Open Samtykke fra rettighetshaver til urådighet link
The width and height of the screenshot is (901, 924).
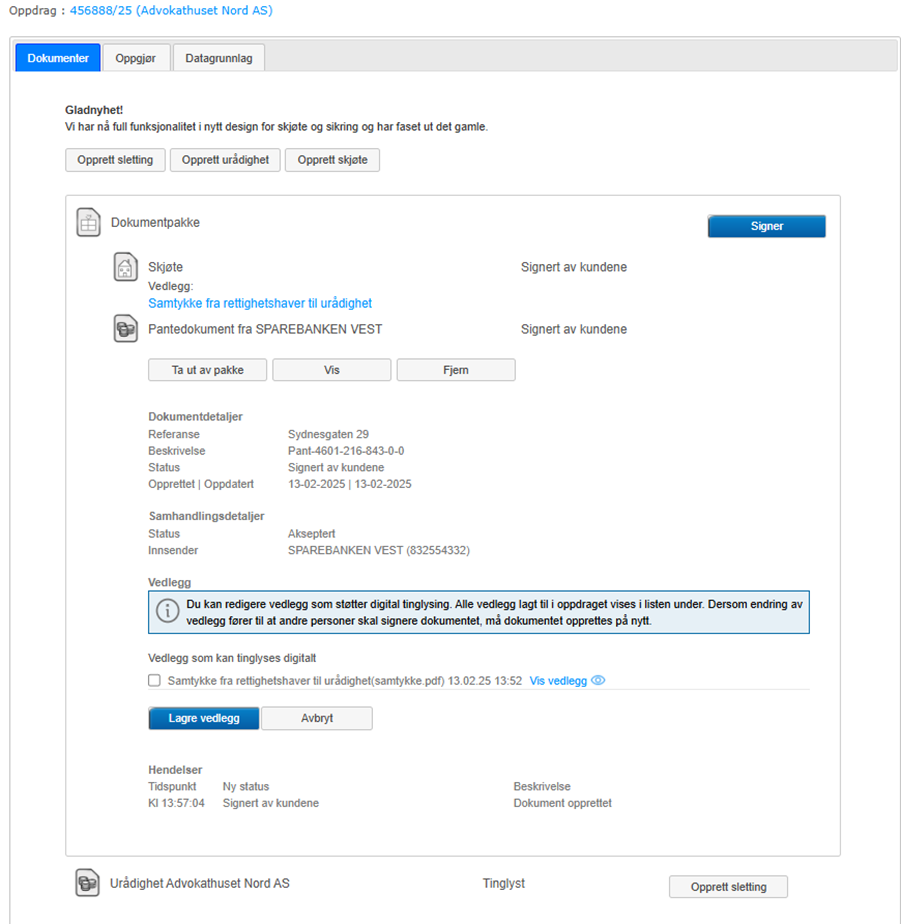point(260,303)
